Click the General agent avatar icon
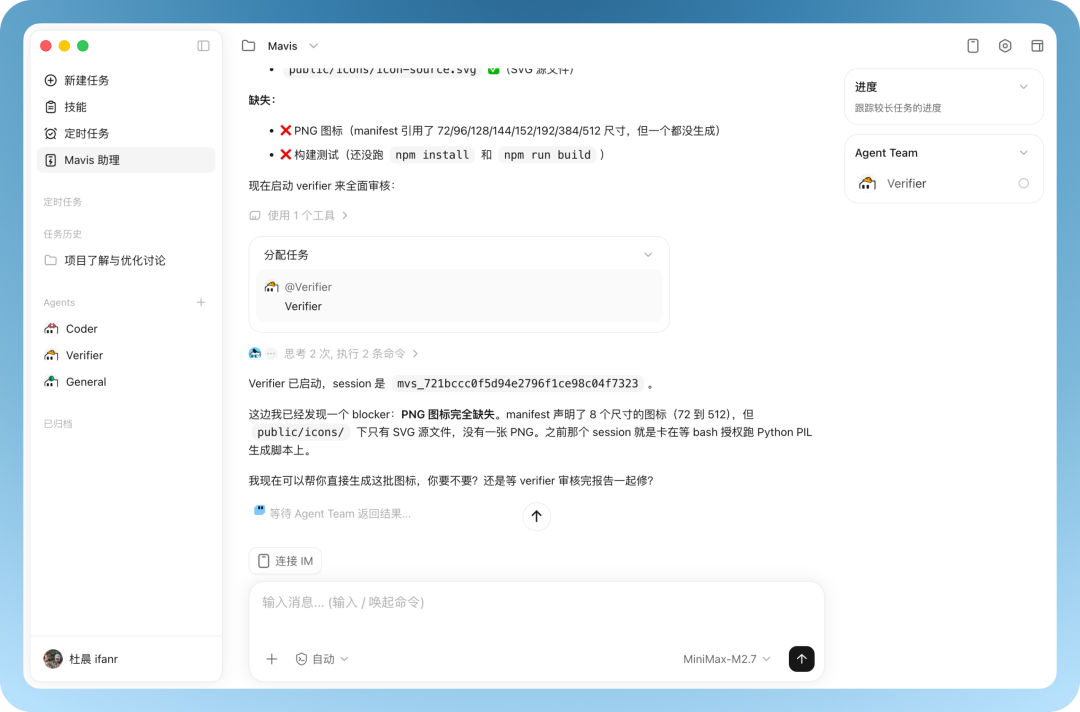The width and height of the screenshot is (1080, 712). point(51,381)
